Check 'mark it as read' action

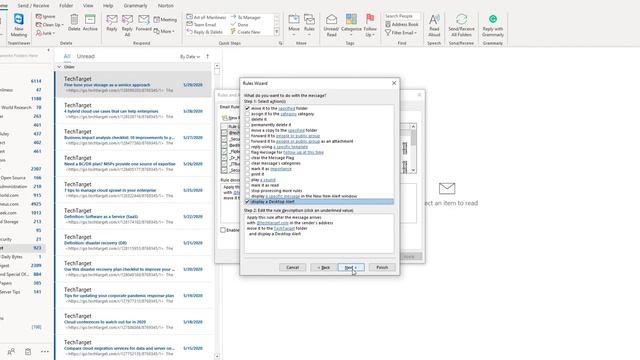click(x=247, y=185)
